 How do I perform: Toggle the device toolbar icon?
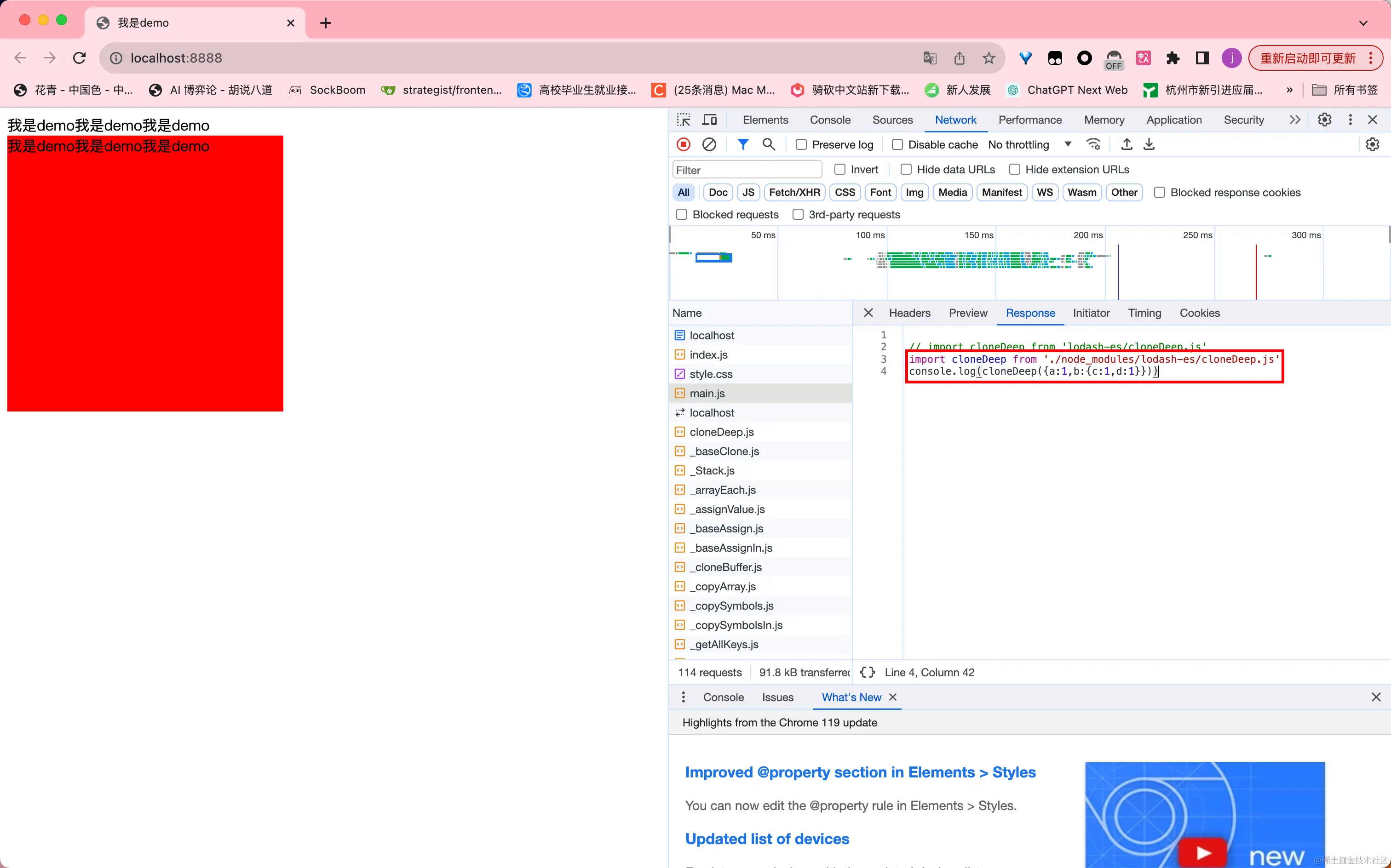point(710,120)
